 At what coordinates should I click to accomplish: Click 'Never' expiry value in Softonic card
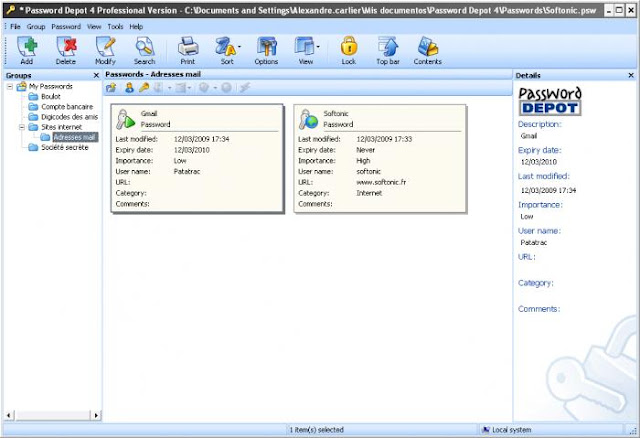(365, 150)
